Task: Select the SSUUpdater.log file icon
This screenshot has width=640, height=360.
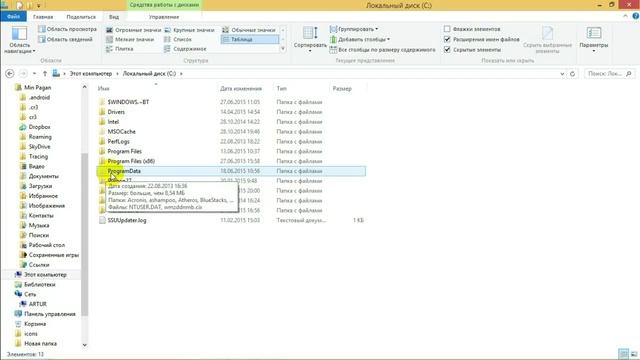Action: pos(102,220)
